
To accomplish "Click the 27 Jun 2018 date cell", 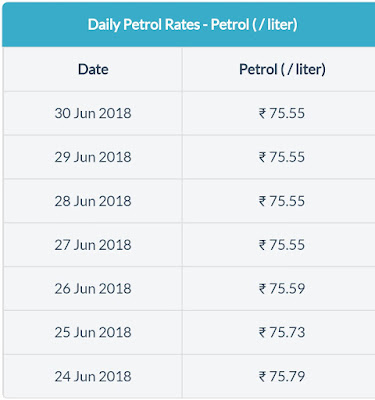I will [93, 245].
